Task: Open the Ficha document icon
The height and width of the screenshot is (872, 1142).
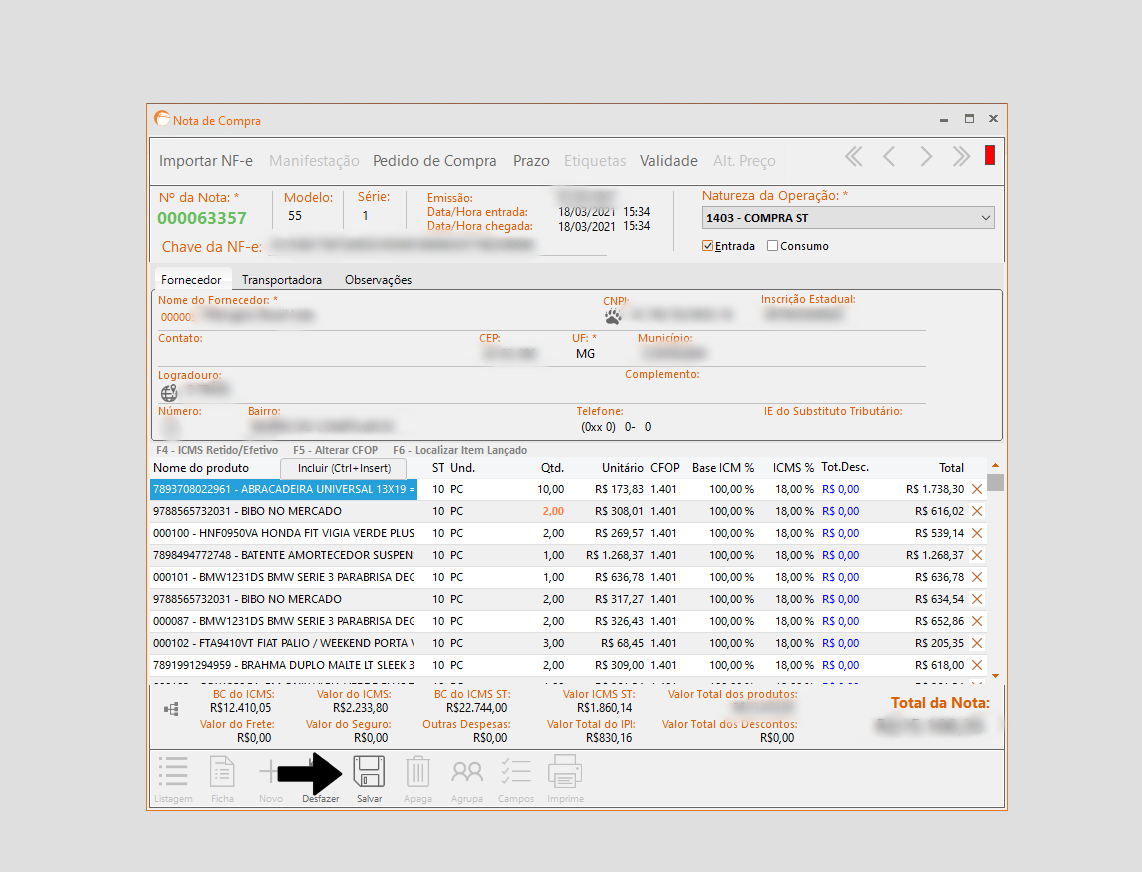Action: pyautogui.click(x=222, y=773)
